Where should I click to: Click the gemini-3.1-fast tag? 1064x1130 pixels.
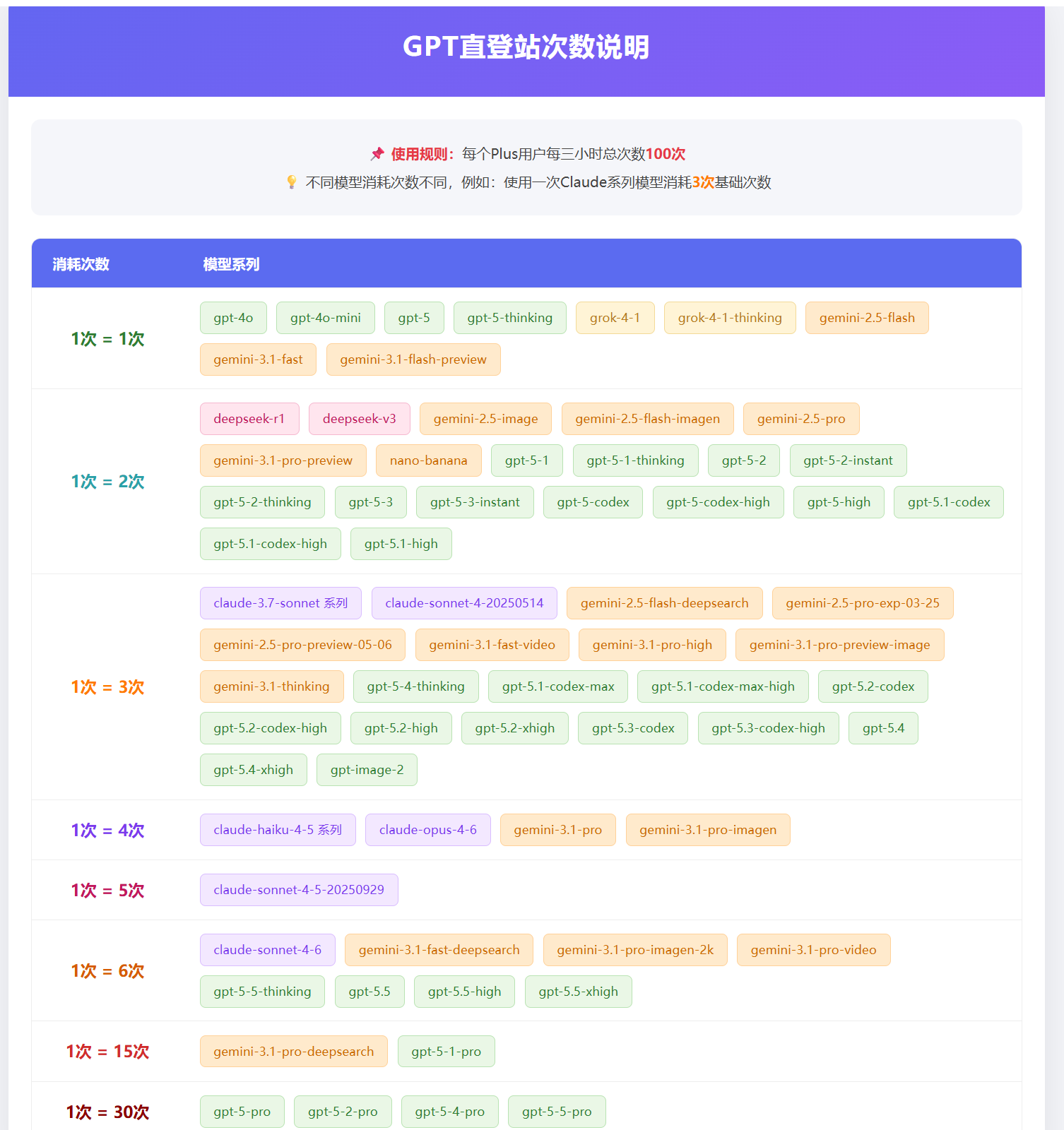tap(259, 359)
